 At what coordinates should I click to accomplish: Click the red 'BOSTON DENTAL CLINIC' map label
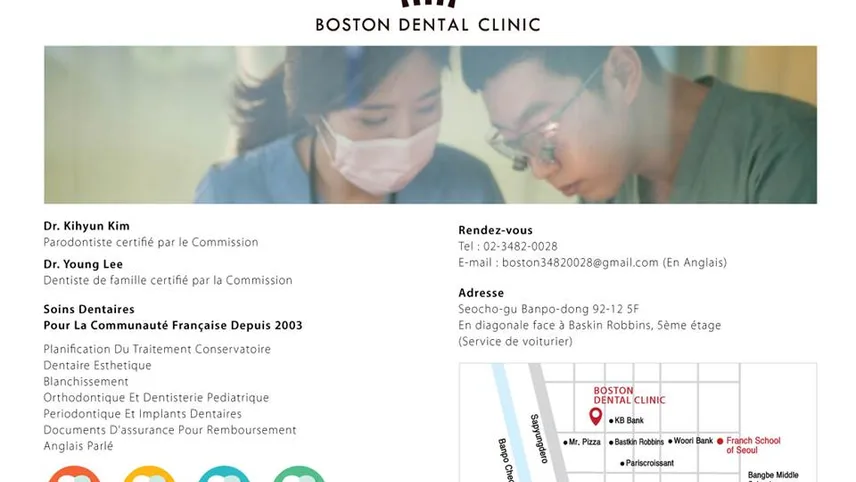pos(629,395)
